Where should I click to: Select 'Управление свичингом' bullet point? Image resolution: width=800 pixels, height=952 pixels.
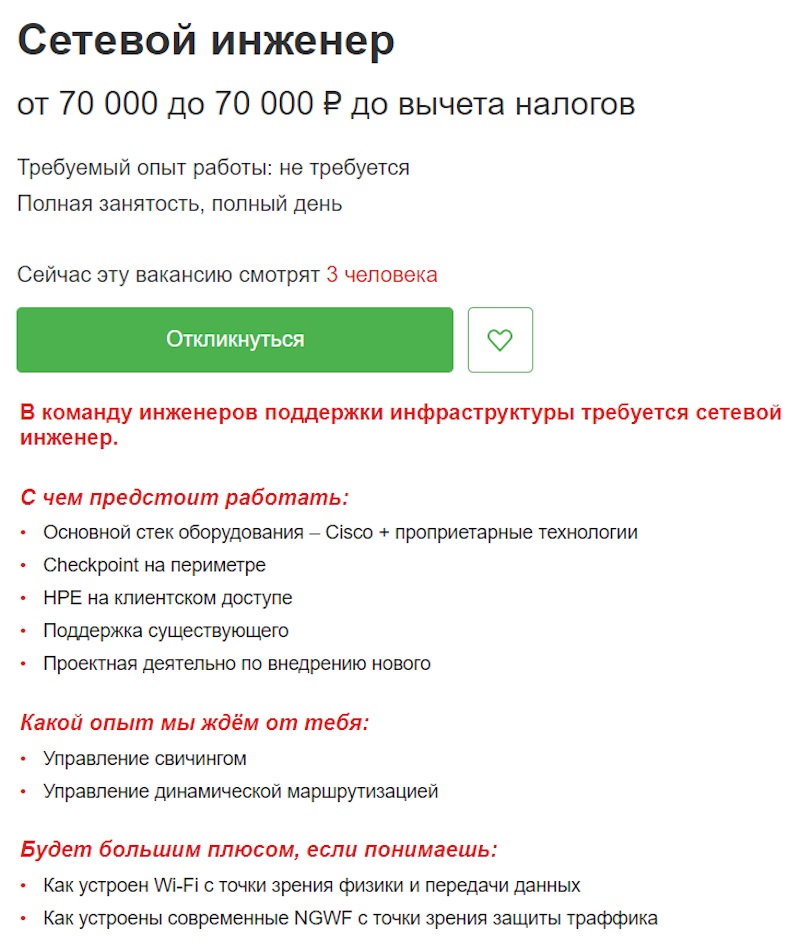tap(145, 757)
